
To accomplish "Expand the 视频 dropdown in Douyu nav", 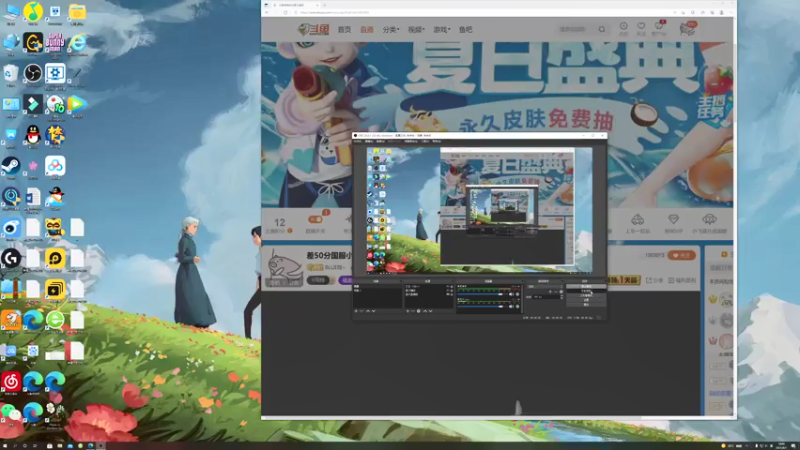I will (x=416, y=30).
